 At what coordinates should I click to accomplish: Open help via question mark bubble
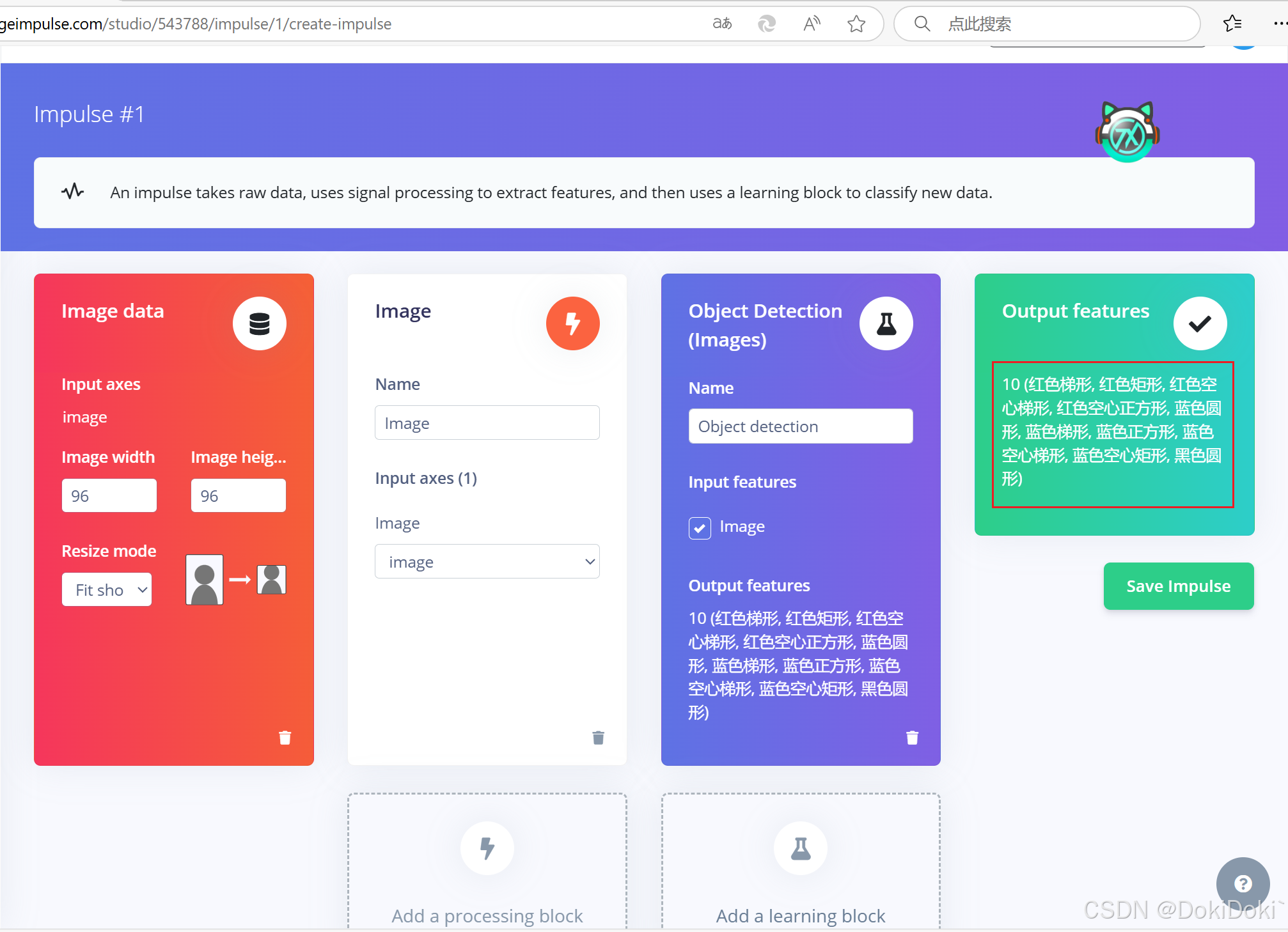click(1243, 883)
